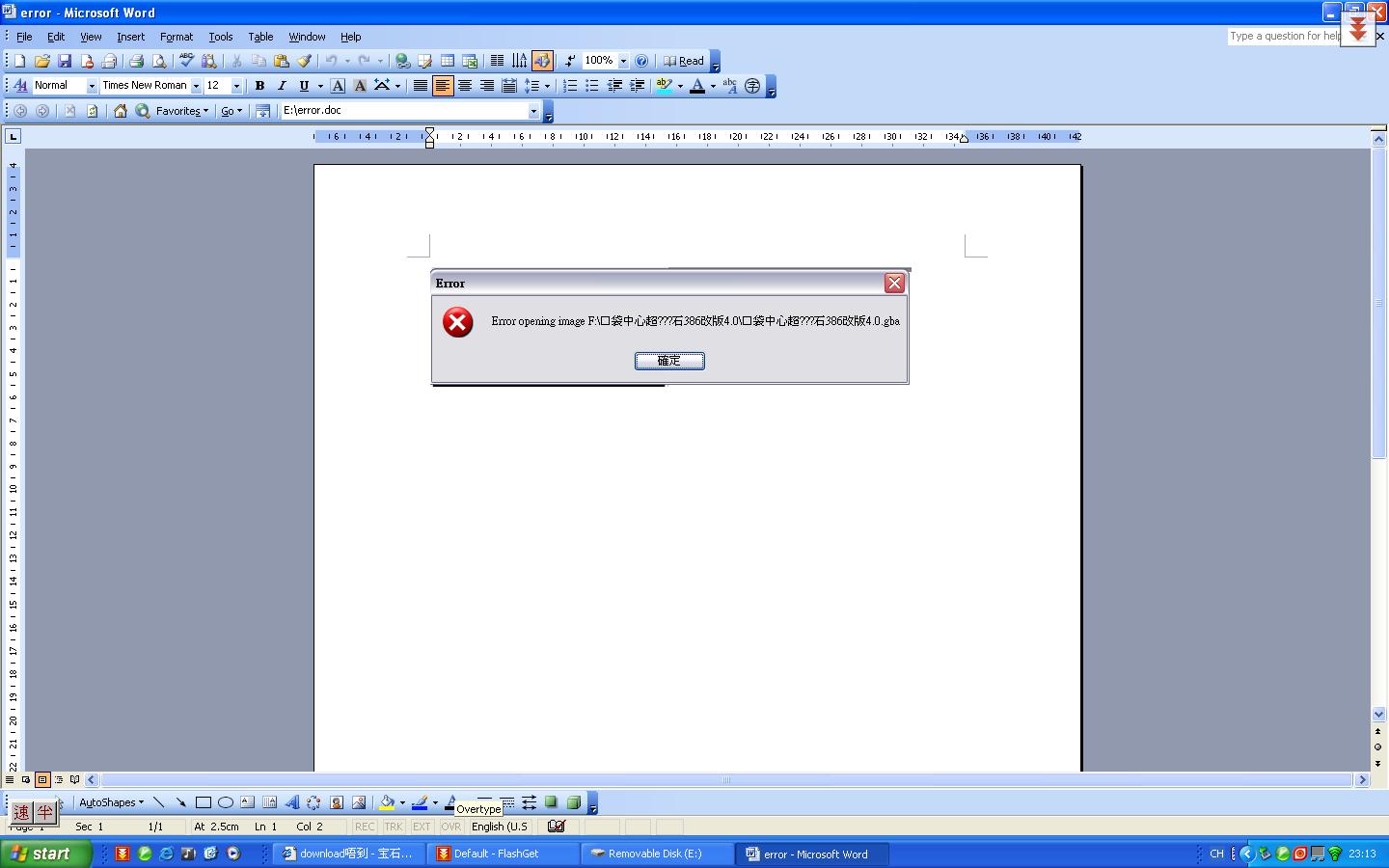Open the font size 12 dropdown
The image size is (1389, 868).
point(236,86)
